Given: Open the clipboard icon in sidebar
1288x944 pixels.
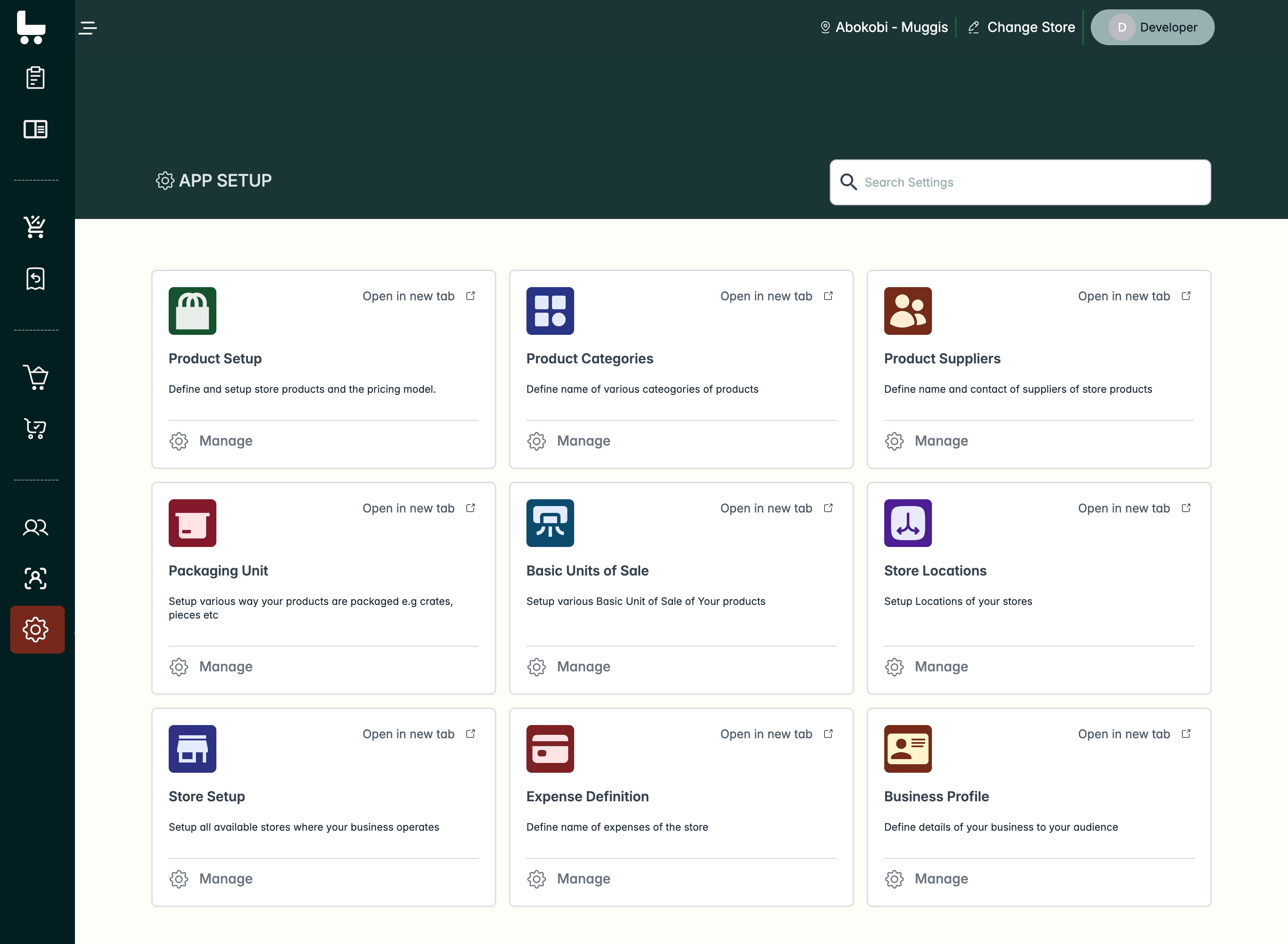Looking at the screenshot, I should tap(35, 78).
